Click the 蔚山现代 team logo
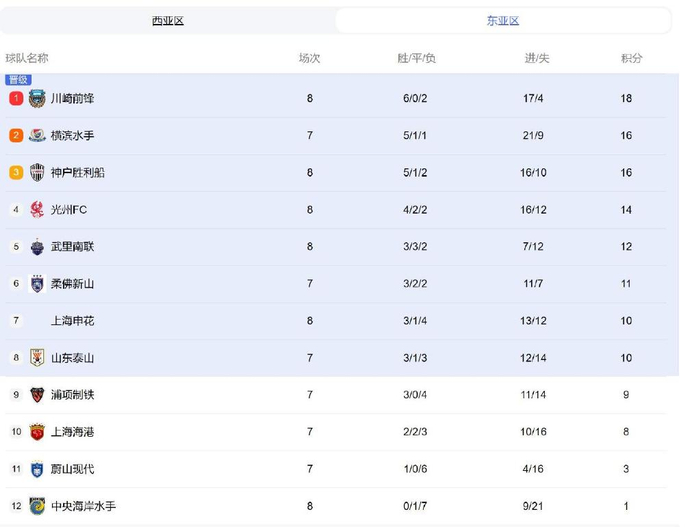Viewport: 700px width, 527px height. point(37,468)
